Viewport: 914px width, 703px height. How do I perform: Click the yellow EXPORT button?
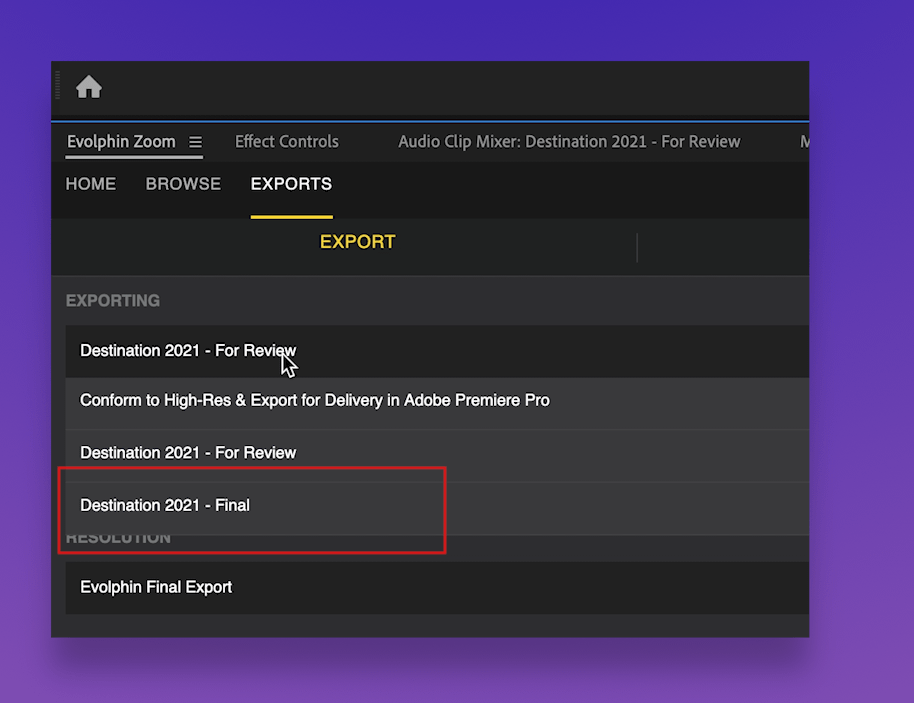pos(357,242)
